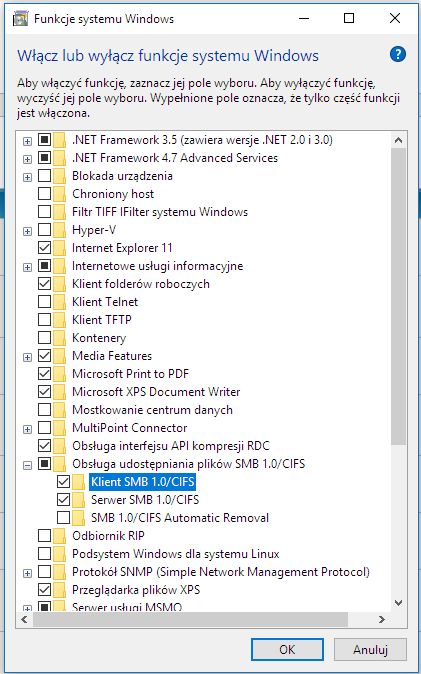Screen dimensions: 421x674
Task: Click the Chroniony host folder icon
Action: (59, 194)
